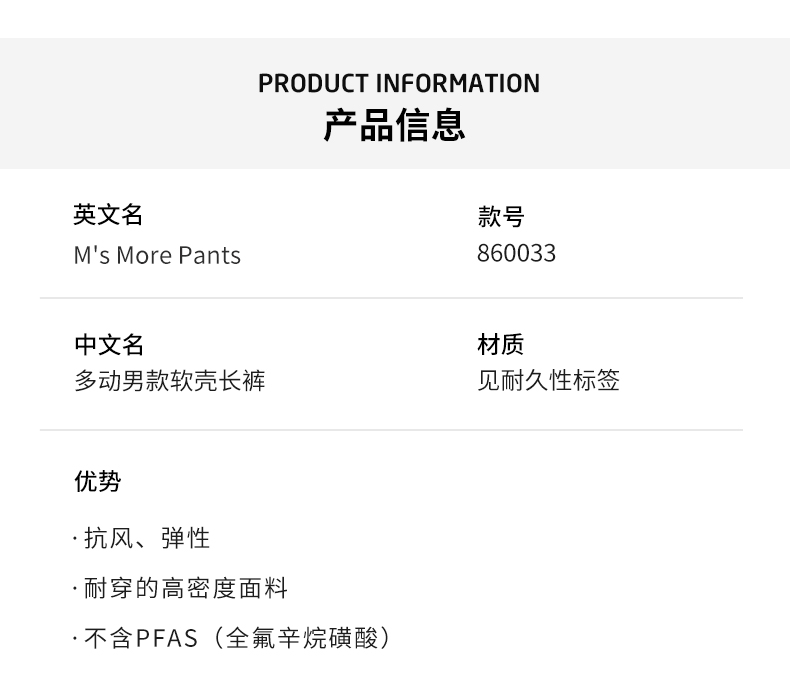Image resolution: width=790 pixels, height=691 pixels.
Task: Select the 多动男款软壳长裤 product name
Action: point(169,381)
